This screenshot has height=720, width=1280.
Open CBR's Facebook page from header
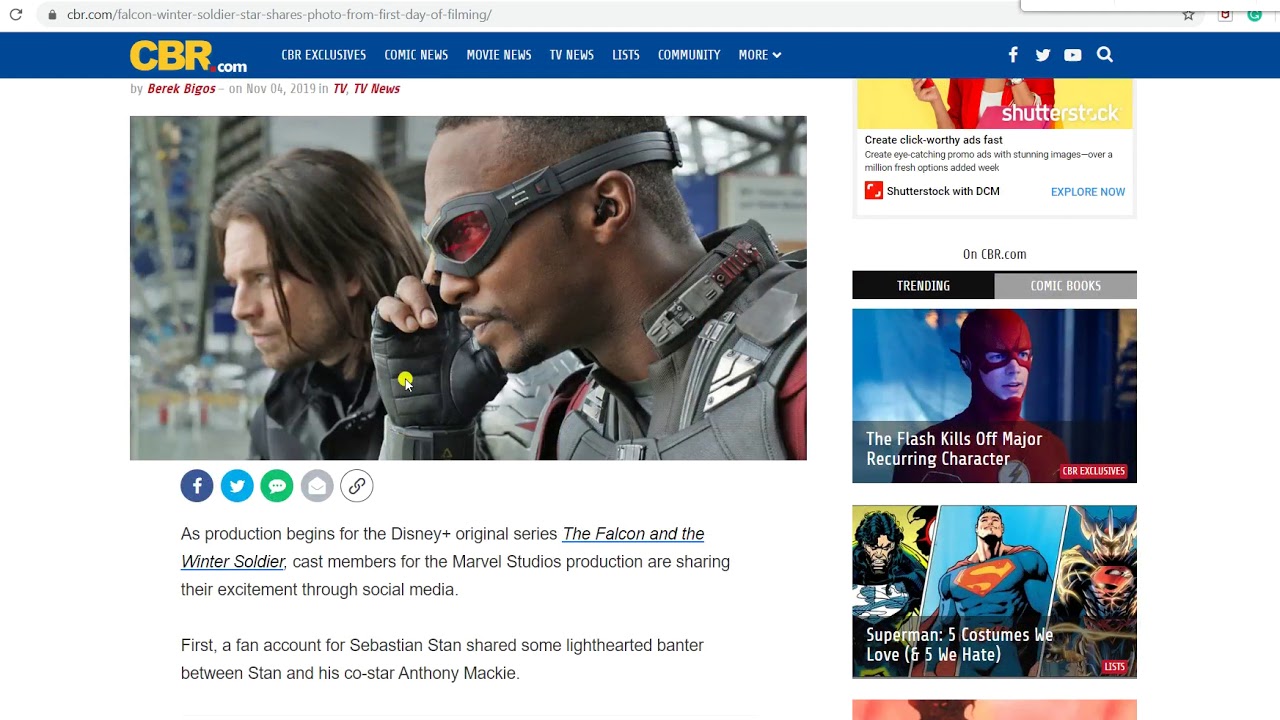pyautogui.click(x=1013, y=55)
